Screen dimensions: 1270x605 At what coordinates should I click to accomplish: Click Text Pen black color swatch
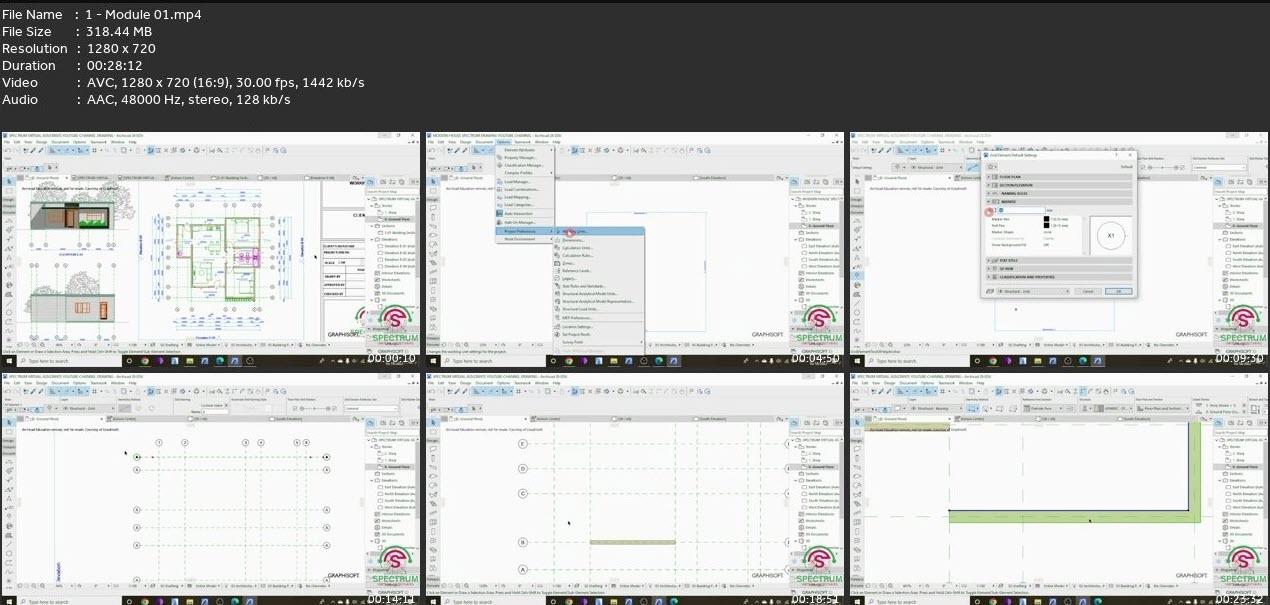click(x=1046, y=226)
